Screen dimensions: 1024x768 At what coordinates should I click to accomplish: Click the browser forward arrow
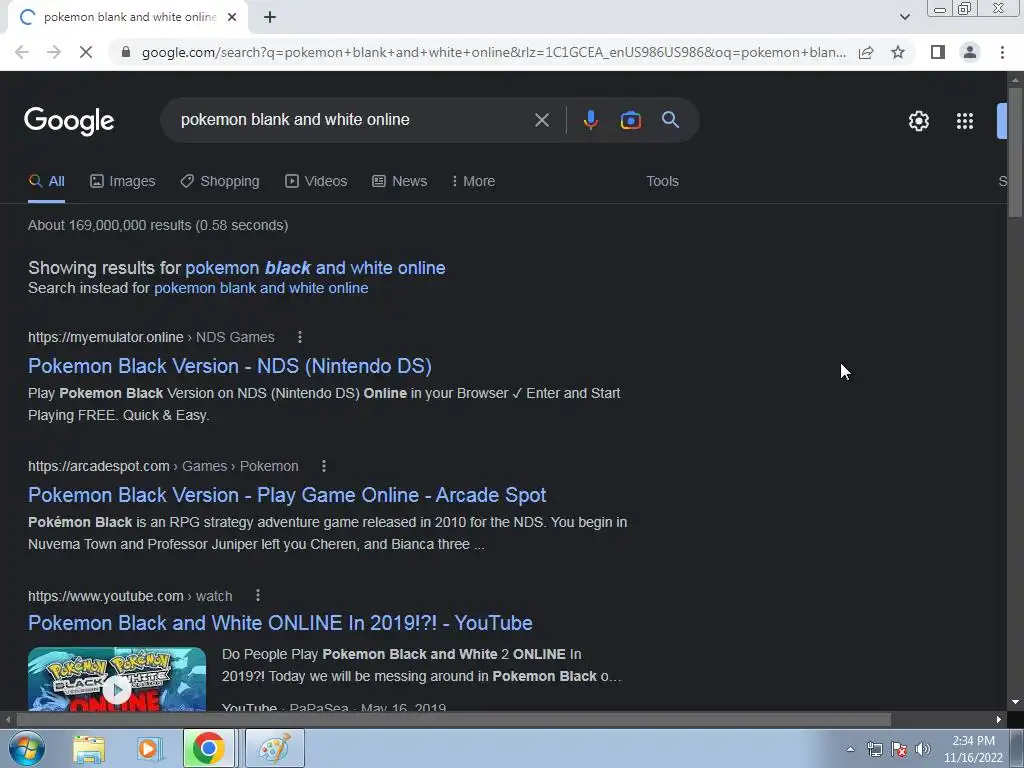point(54,52)
